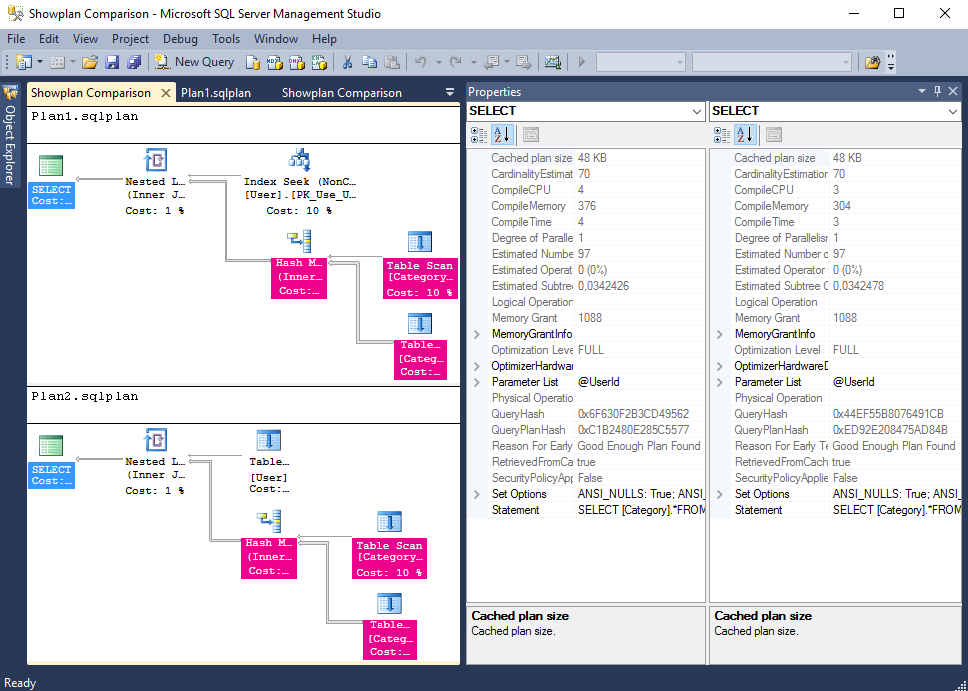Open the Debug menu

coord(180,39)
